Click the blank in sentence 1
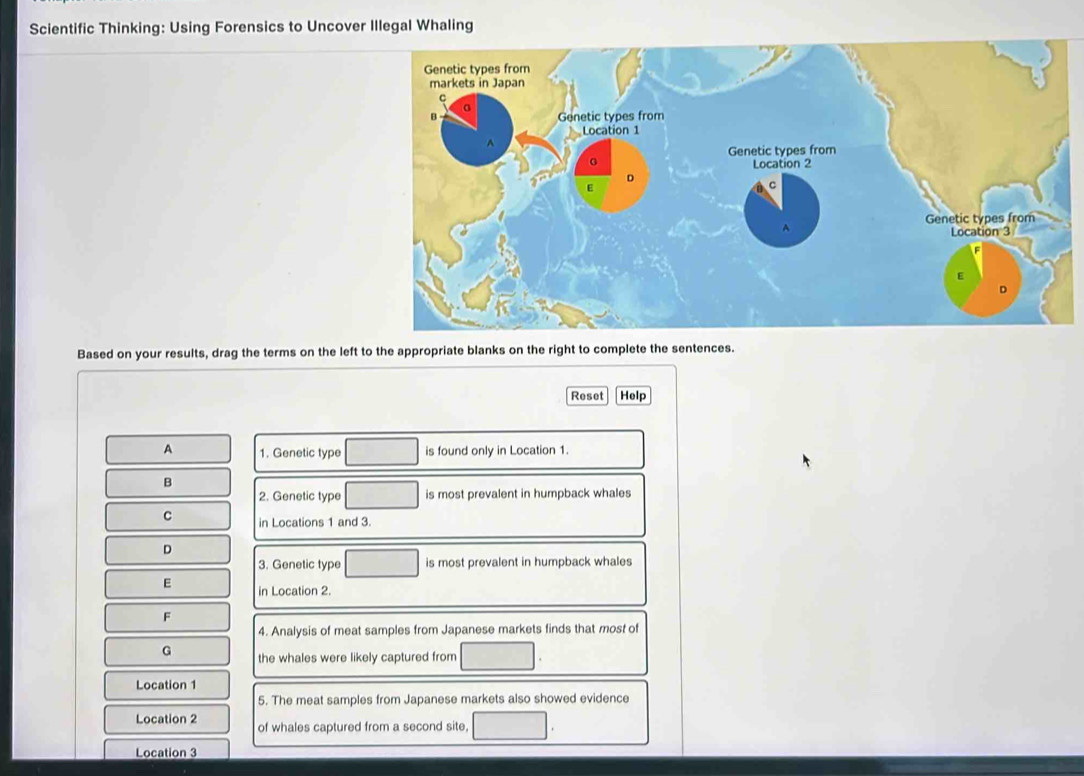Image resolution: width=1084 pixels, height=776 pixels. coord(382,452)
